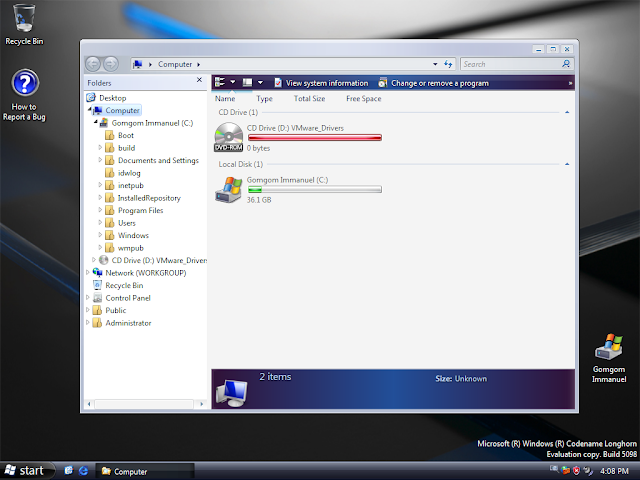Close the Folders pane

pos(199,80)
